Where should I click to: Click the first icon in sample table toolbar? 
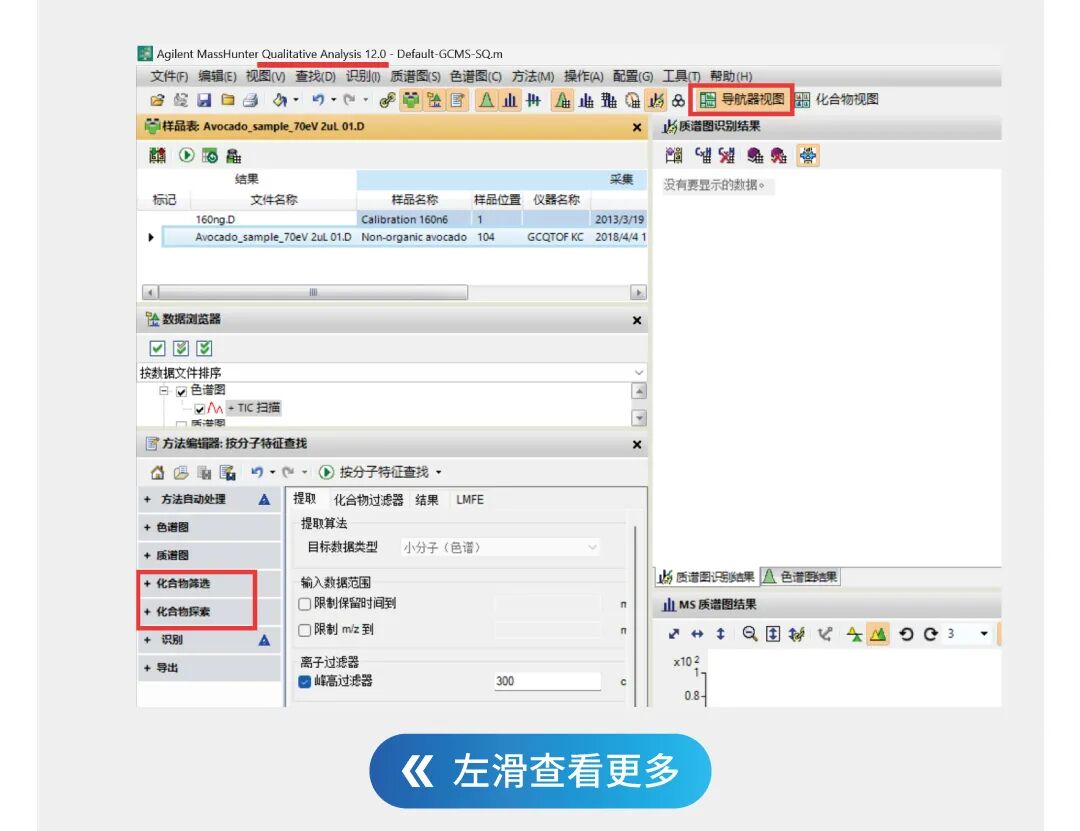coord(158,156)
